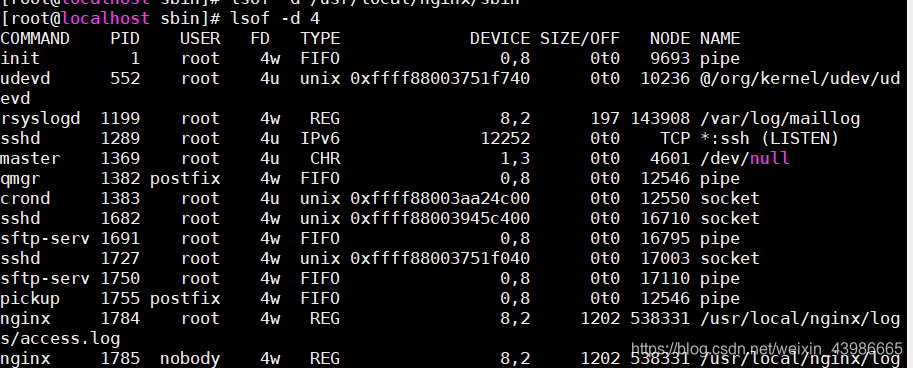Click device address 0xffff88003945c400
Viewport: 913px width, 368px height.
pos(440,219)
